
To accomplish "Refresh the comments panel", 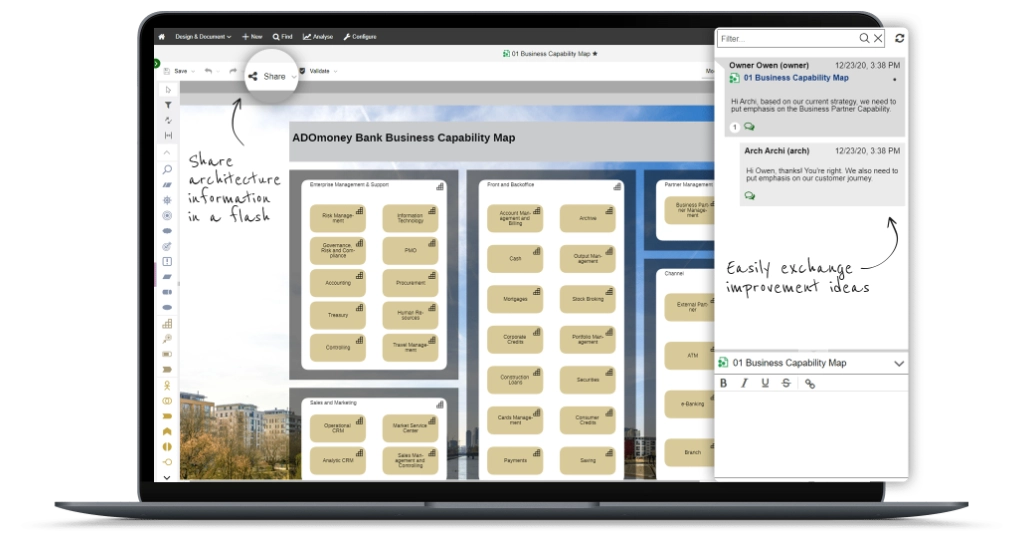I will click(x=900, y=38).
